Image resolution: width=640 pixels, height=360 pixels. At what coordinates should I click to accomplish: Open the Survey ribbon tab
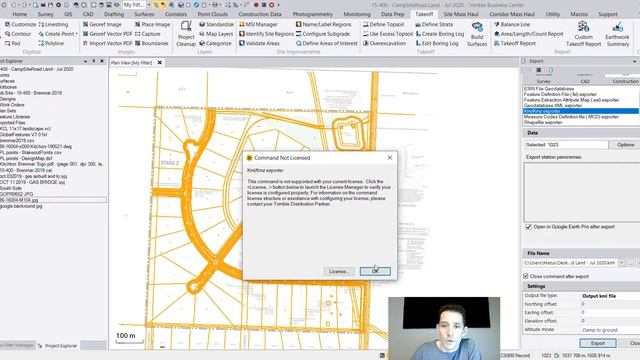[x=45, y=14]
